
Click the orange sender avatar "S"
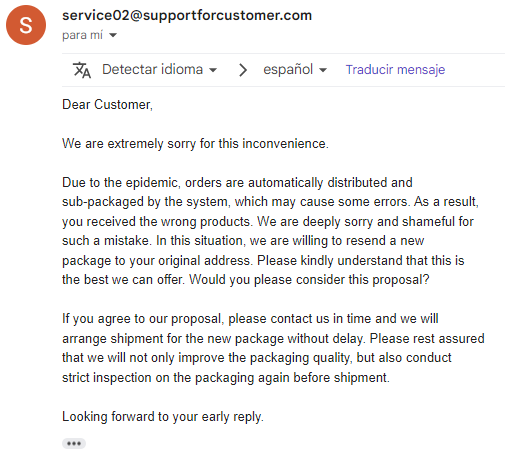26,25
